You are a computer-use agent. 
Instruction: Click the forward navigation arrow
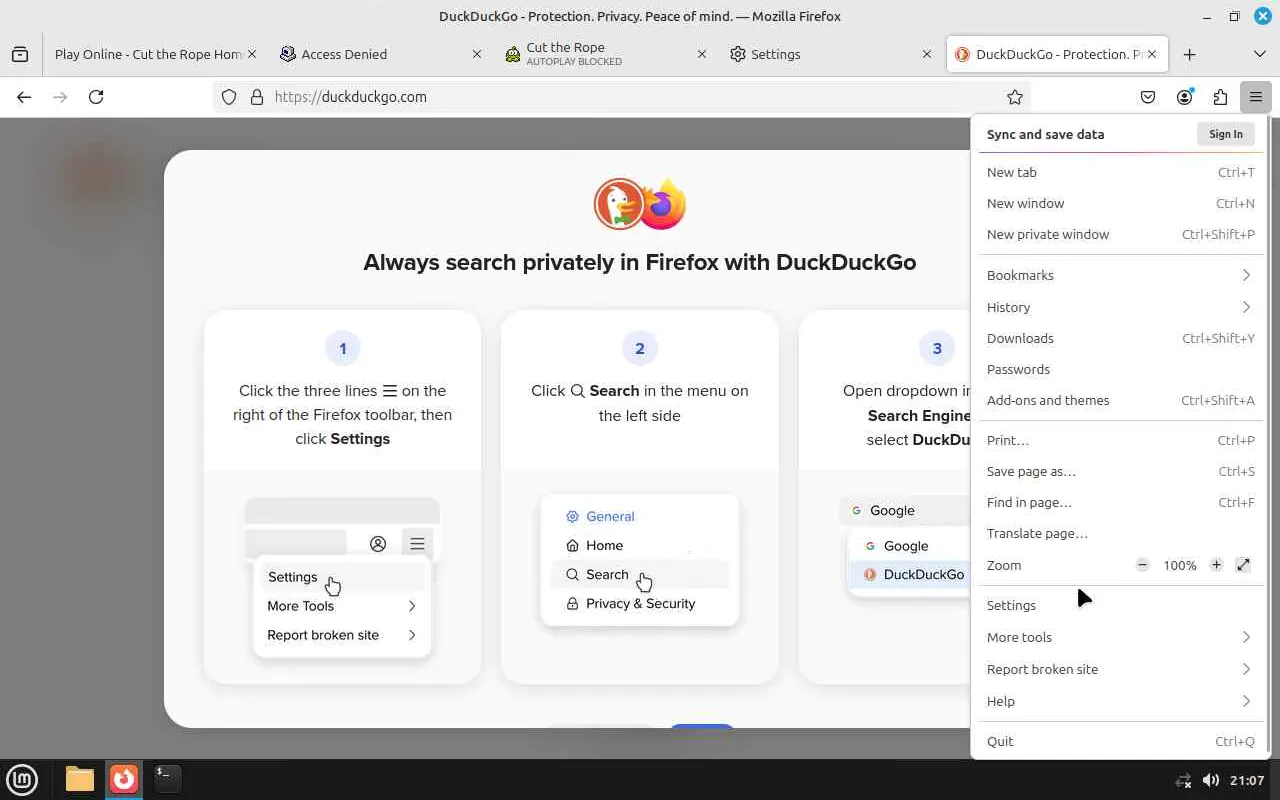60,97
